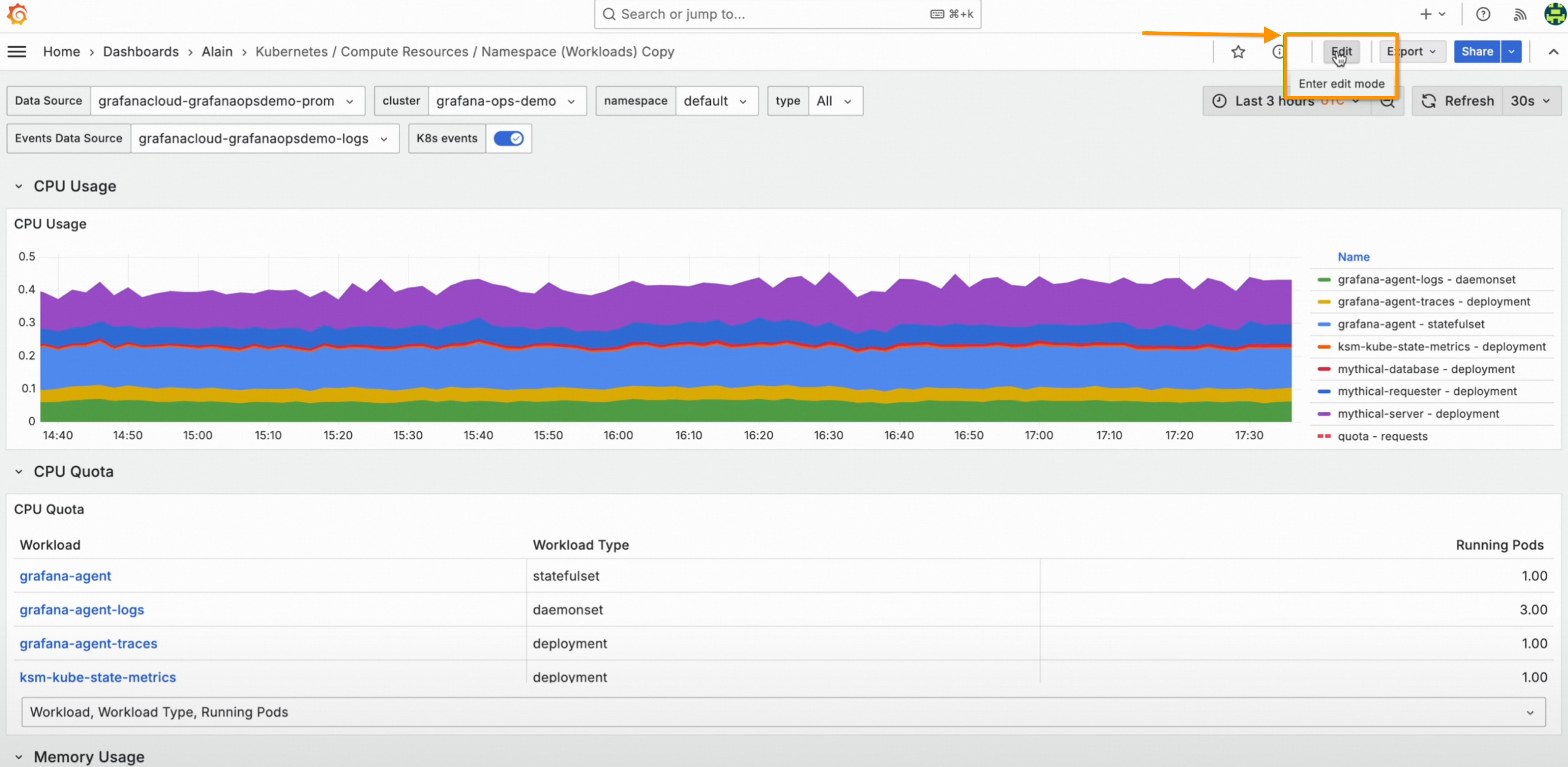Toggle grafana-agent-logs daemonset series in legend

1426,279
